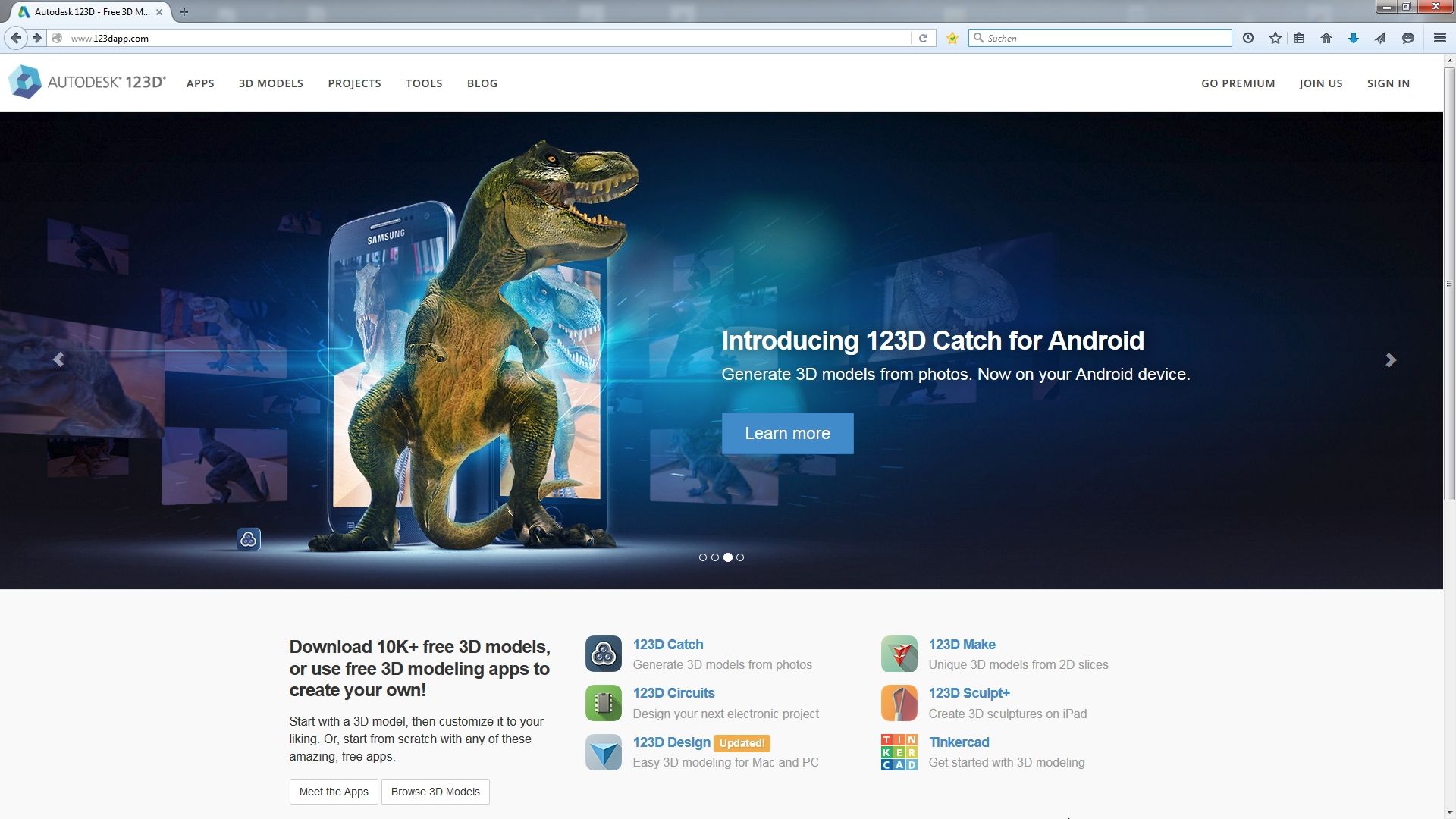Image resolution: width=1456 pixels, height=819 pixels.
Task: Open the 123D Circuits text link
Action: coord(673,693)
